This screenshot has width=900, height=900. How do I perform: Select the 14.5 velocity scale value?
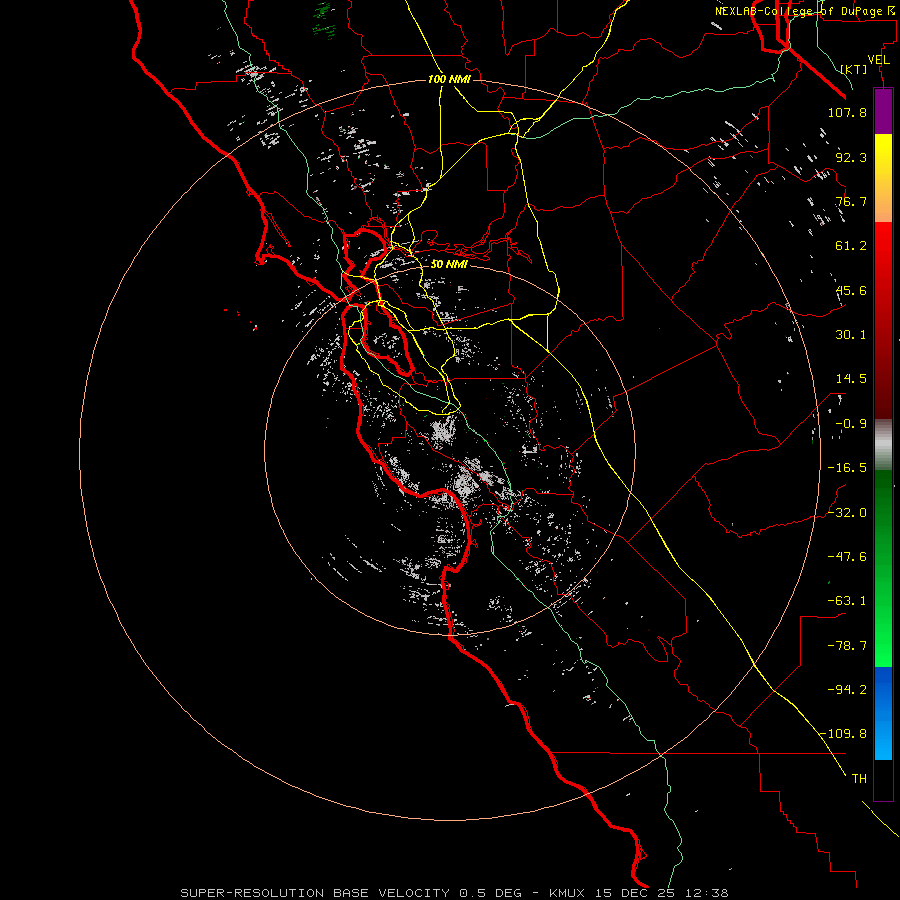(851, 379)
